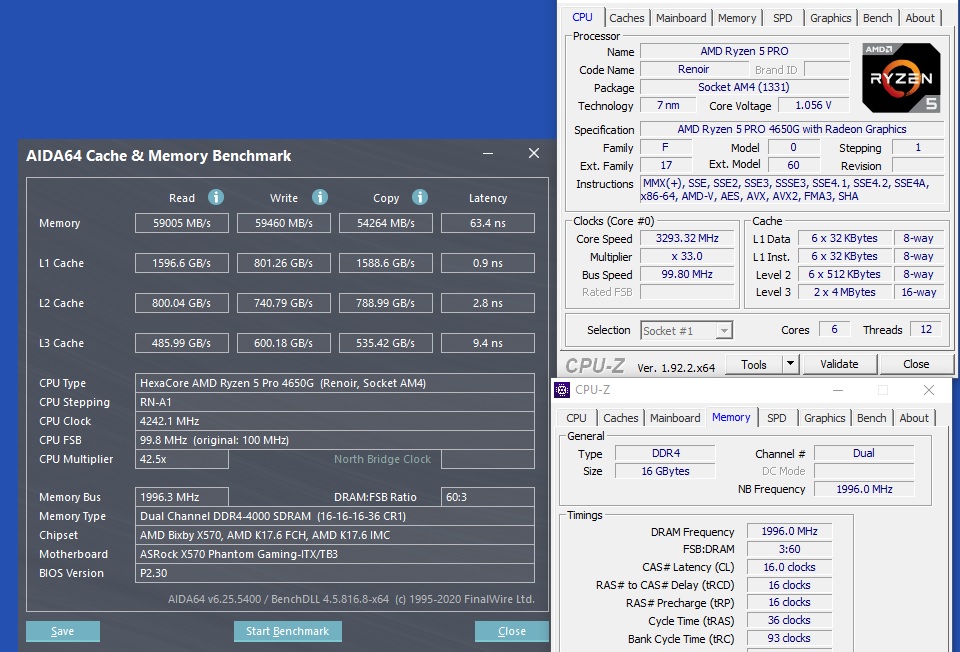This screenshot has width=960, height=652.
Task: Click CPU Multiplier value 42.5x
Action: coord(182,459)
